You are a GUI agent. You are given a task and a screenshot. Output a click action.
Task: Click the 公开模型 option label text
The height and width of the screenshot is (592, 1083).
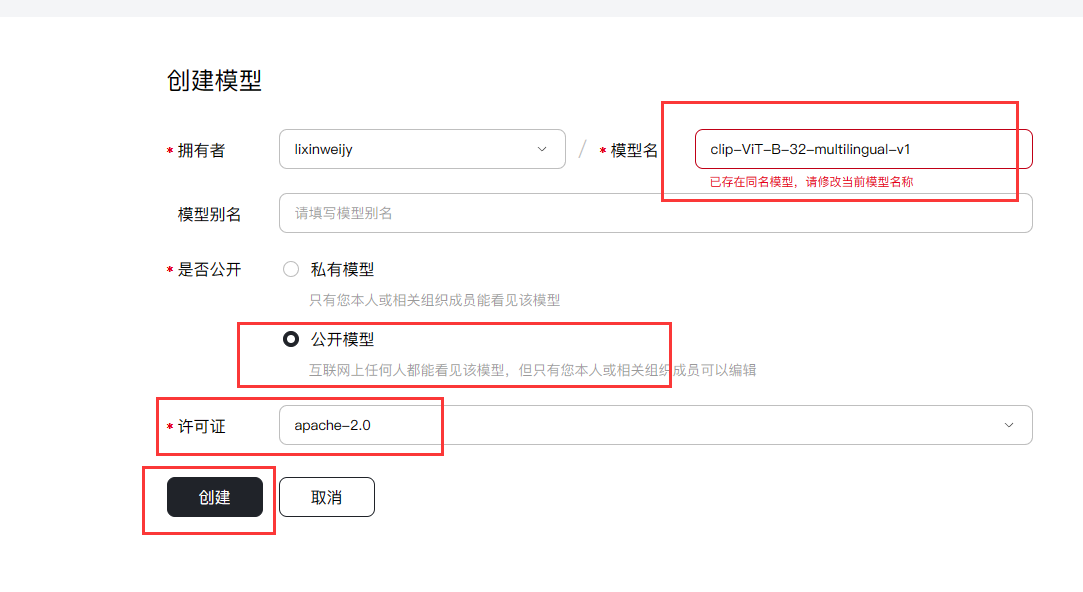[342, 340]
